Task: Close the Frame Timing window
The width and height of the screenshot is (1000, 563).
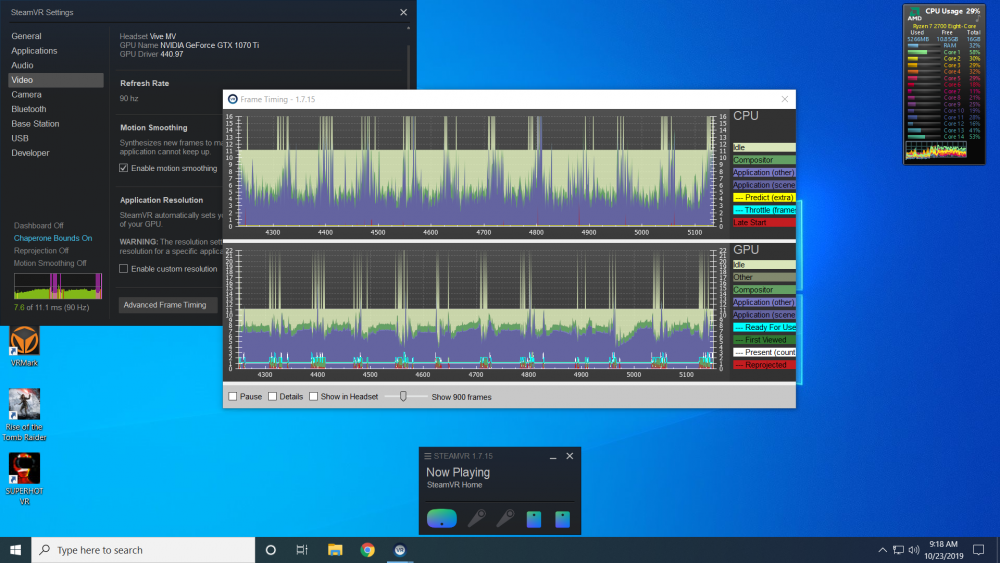Action: [784, 99]
